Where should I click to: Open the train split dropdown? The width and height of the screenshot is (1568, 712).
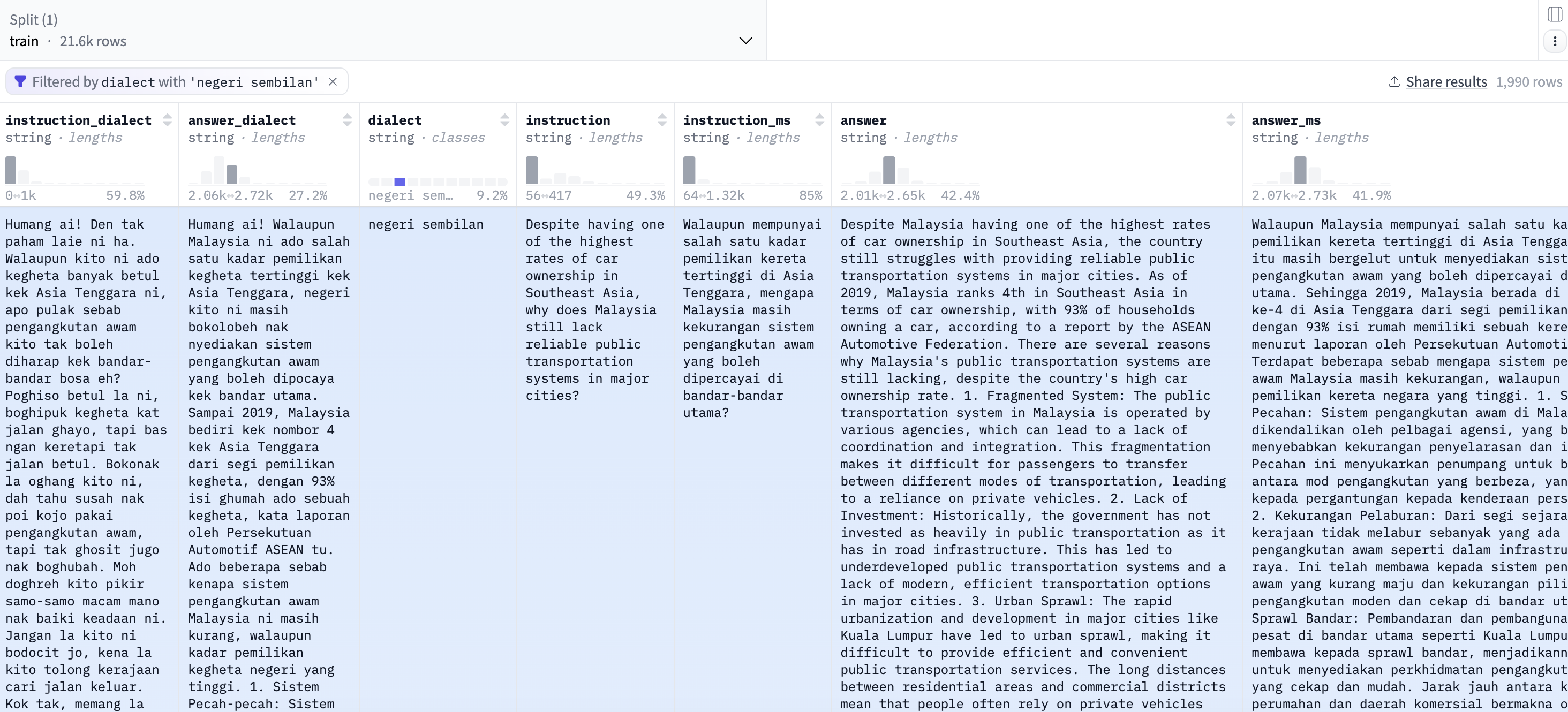tap(383, 31)
